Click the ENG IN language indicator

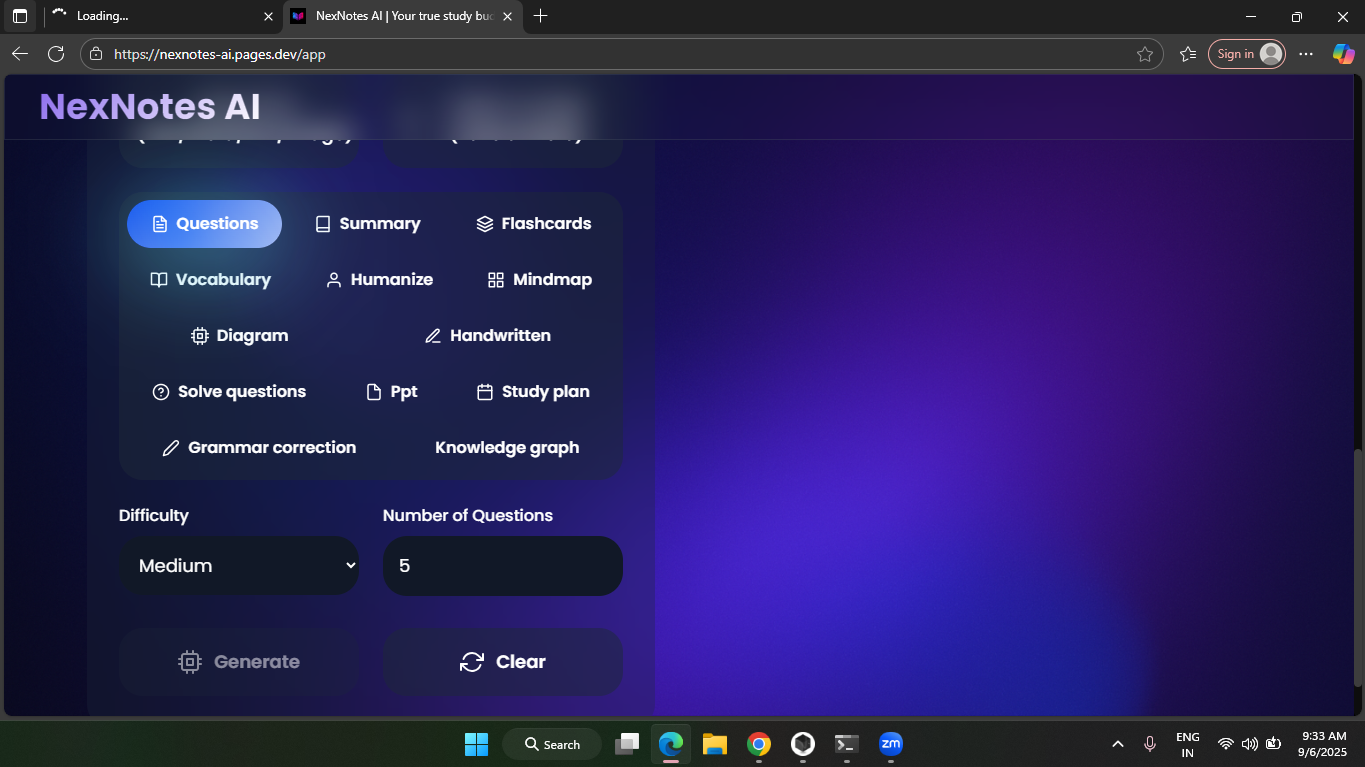pos(1188,744)
